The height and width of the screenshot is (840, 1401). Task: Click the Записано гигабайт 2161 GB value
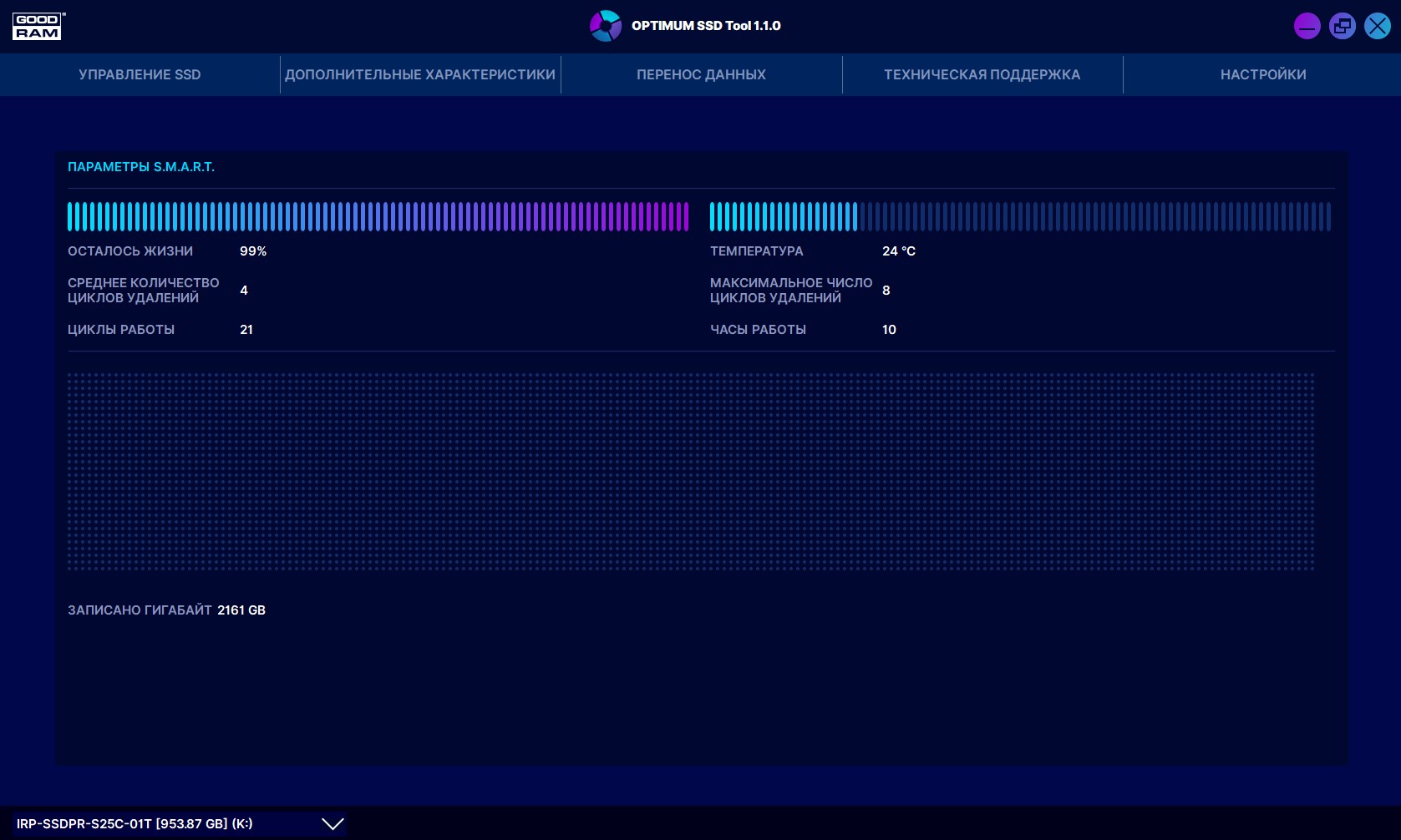tap(241, 610)
